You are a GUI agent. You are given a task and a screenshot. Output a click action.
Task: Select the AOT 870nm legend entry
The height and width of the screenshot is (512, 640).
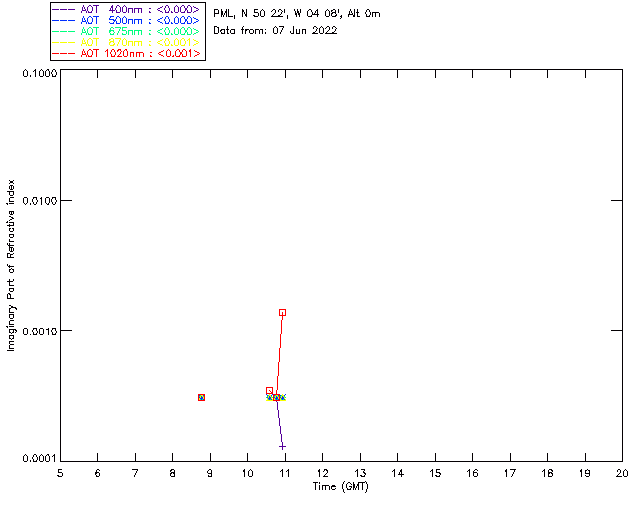pos(126,42)
